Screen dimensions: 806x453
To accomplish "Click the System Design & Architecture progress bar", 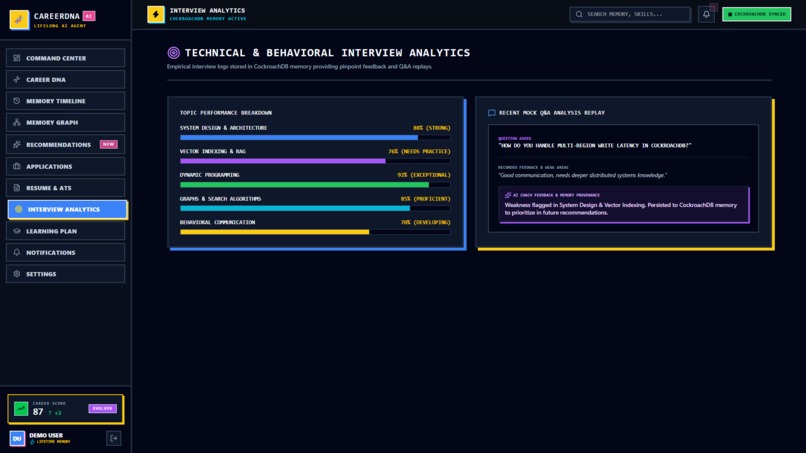I will [x=315, y=138].
